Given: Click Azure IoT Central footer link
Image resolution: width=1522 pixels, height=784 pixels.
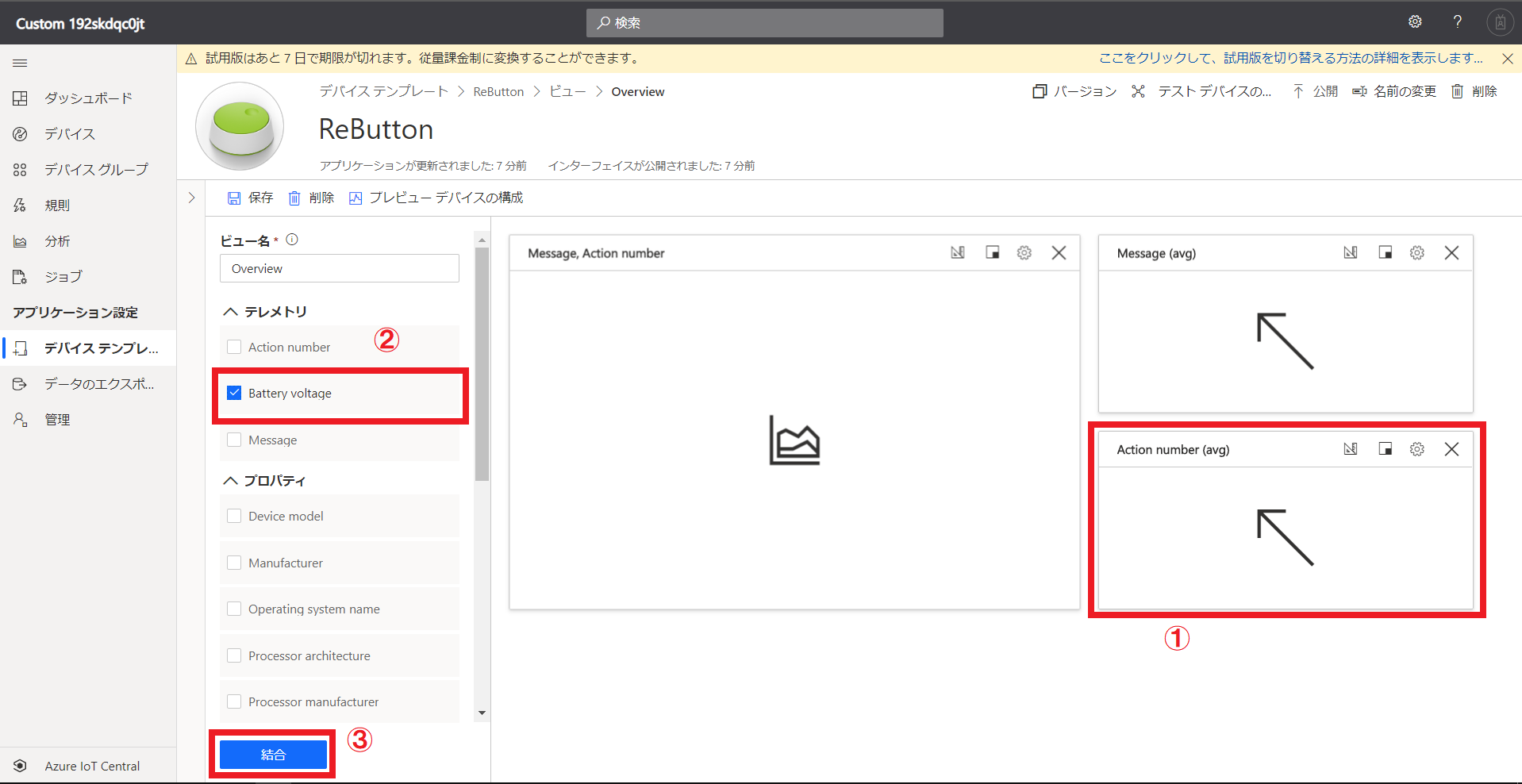Looking at the screenshot, I should pyautogui.click(x=92, y=766).
